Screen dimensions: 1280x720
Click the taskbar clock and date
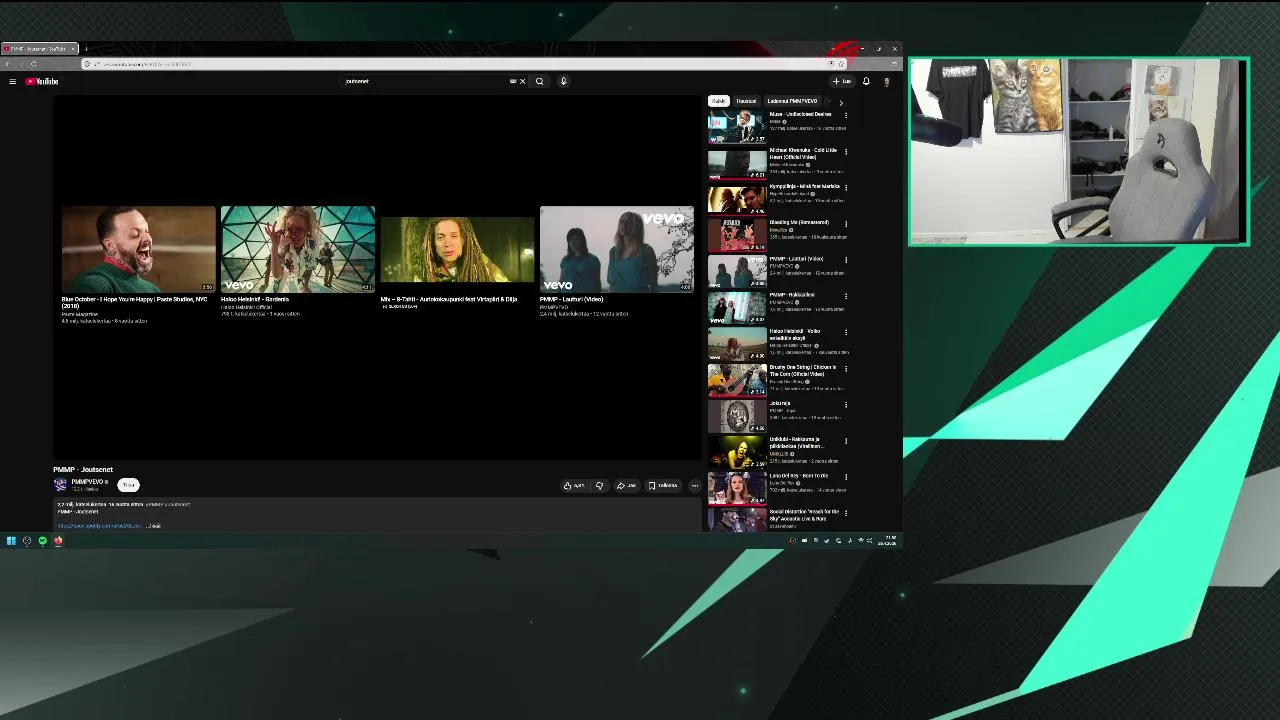(x=888, y=541)
